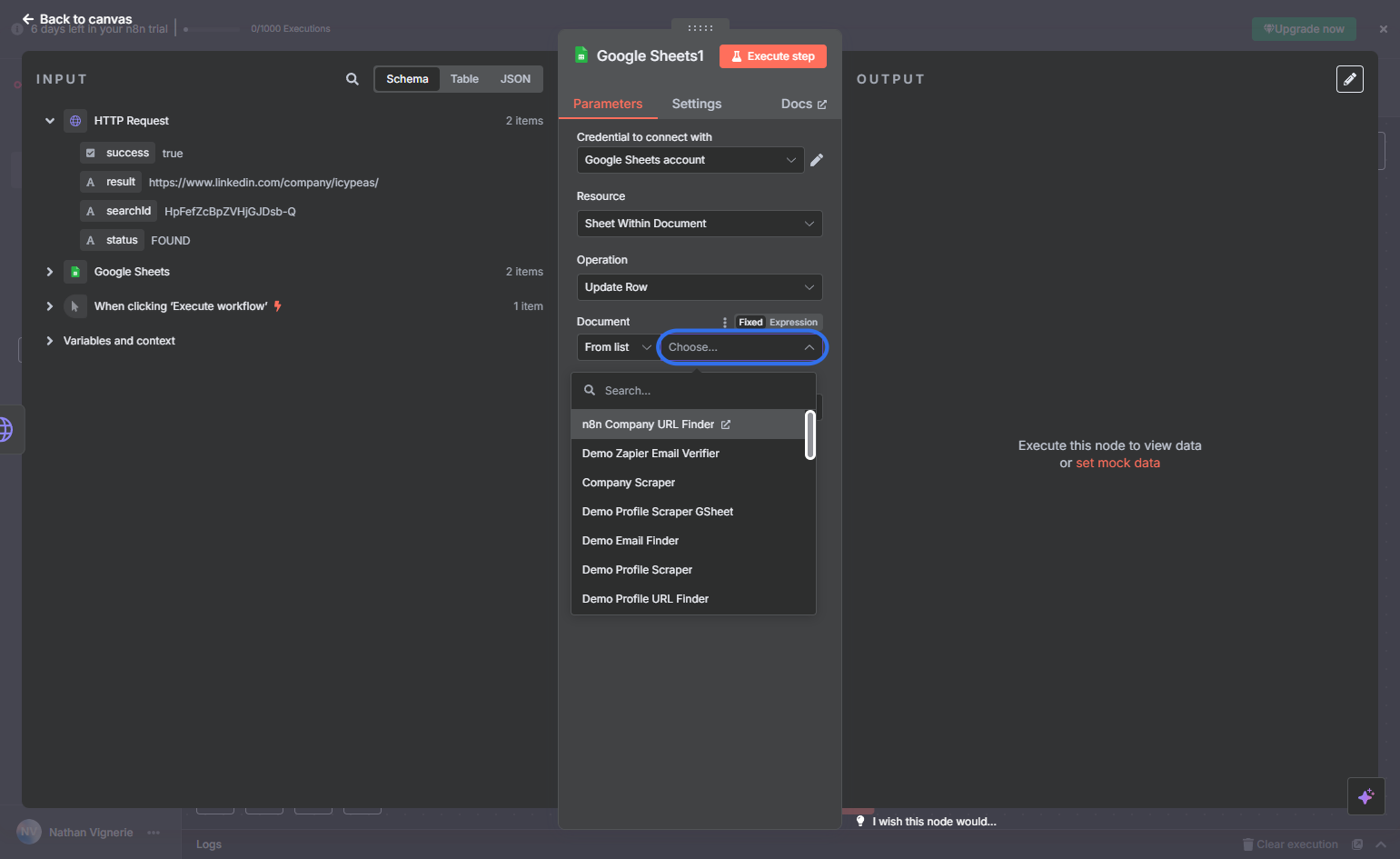1400x859 pixels.
Task: Open the AI assistant sparkle icon
Action: [x=1366, y=797]
